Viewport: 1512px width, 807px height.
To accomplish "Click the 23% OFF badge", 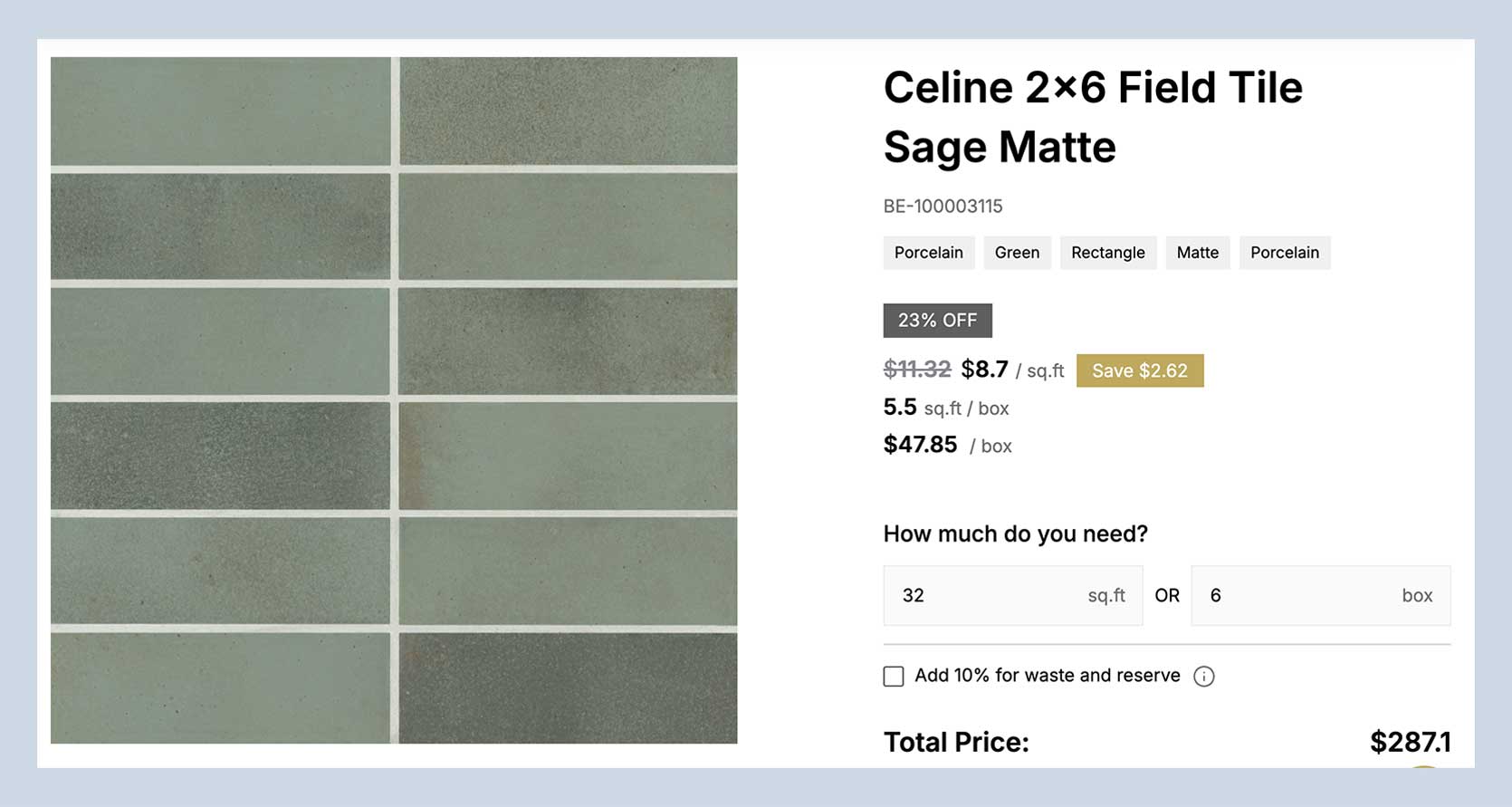I will tap(937, 321).
